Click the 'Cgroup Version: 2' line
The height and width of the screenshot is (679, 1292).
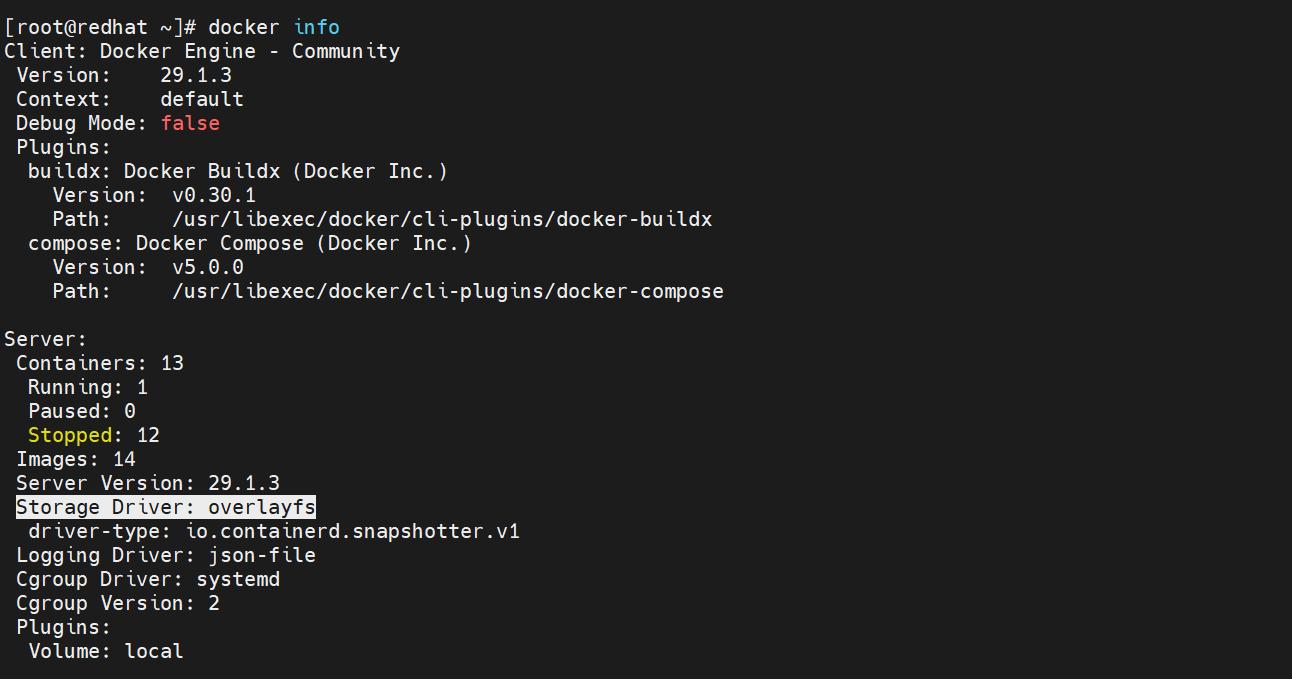coord(117,603)
